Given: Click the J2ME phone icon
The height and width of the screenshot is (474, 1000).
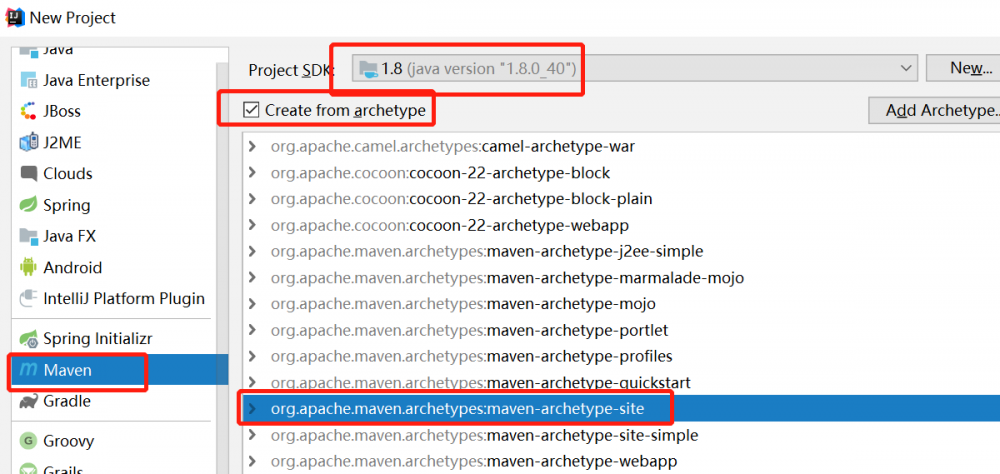Looking at the screenshot, I should [x=29, y=142].
